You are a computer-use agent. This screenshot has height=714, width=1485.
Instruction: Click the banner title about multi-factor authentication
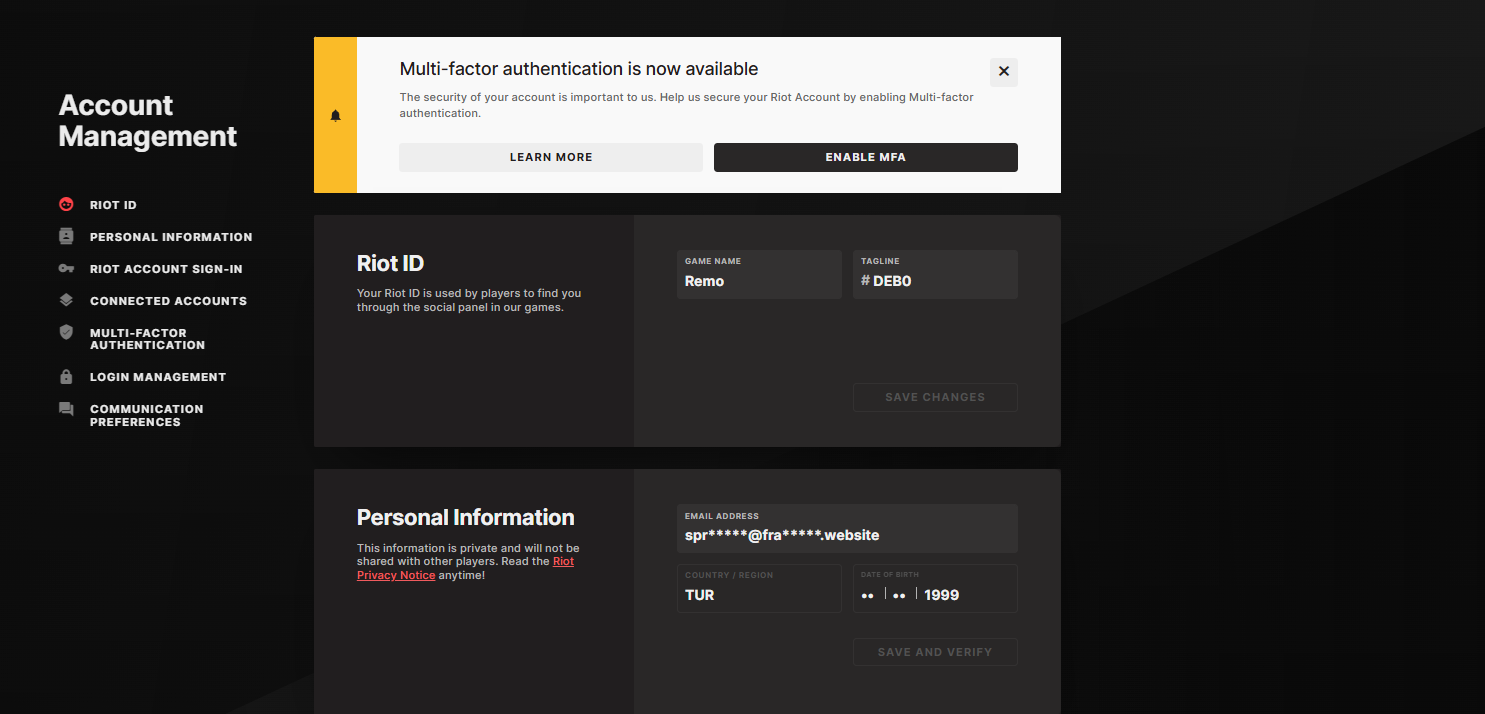[x=579, y=69]
